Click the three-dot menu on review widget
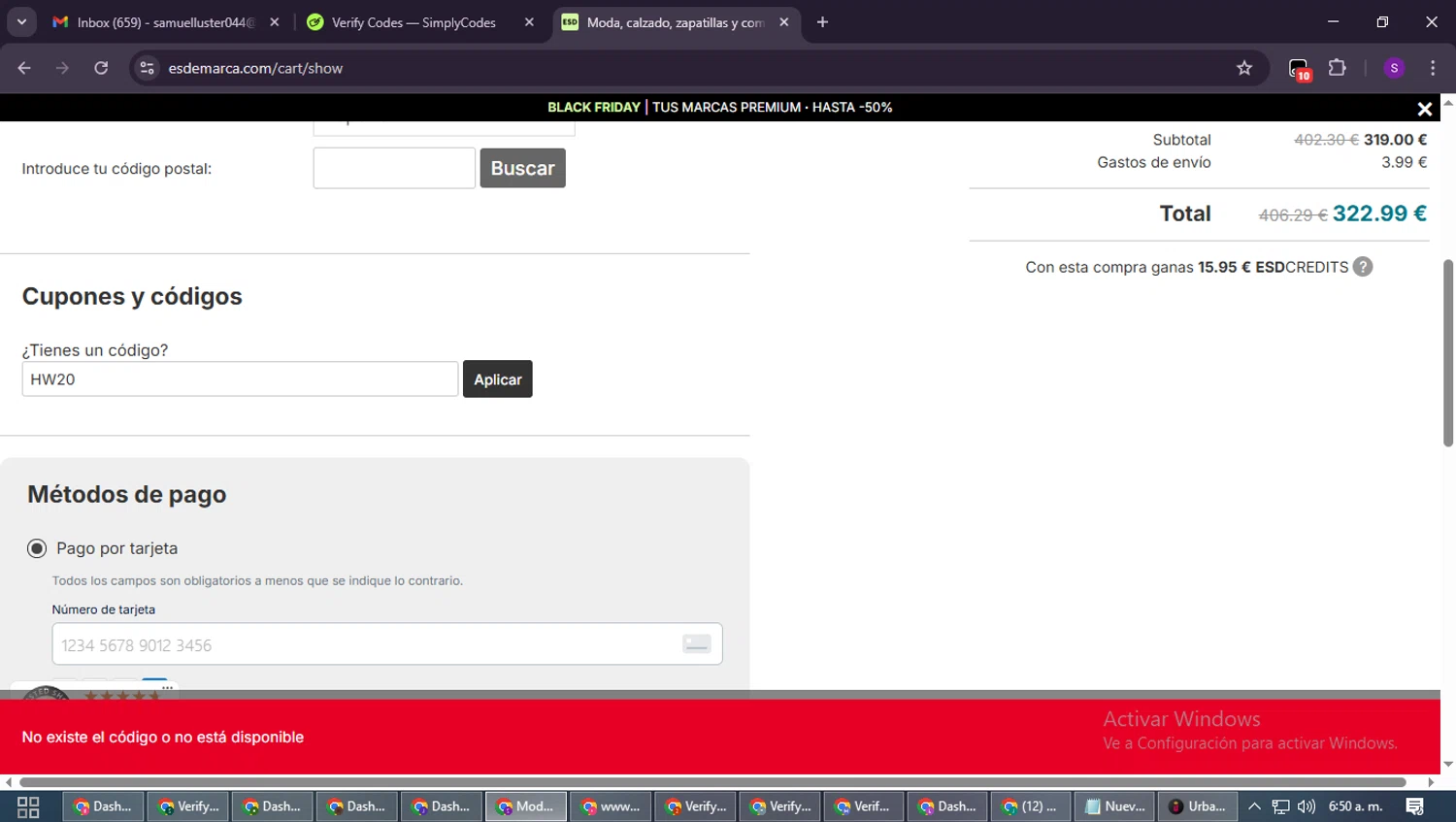Image resolution: width=1456 pixels, height=822 pixels. pos(167,687)
